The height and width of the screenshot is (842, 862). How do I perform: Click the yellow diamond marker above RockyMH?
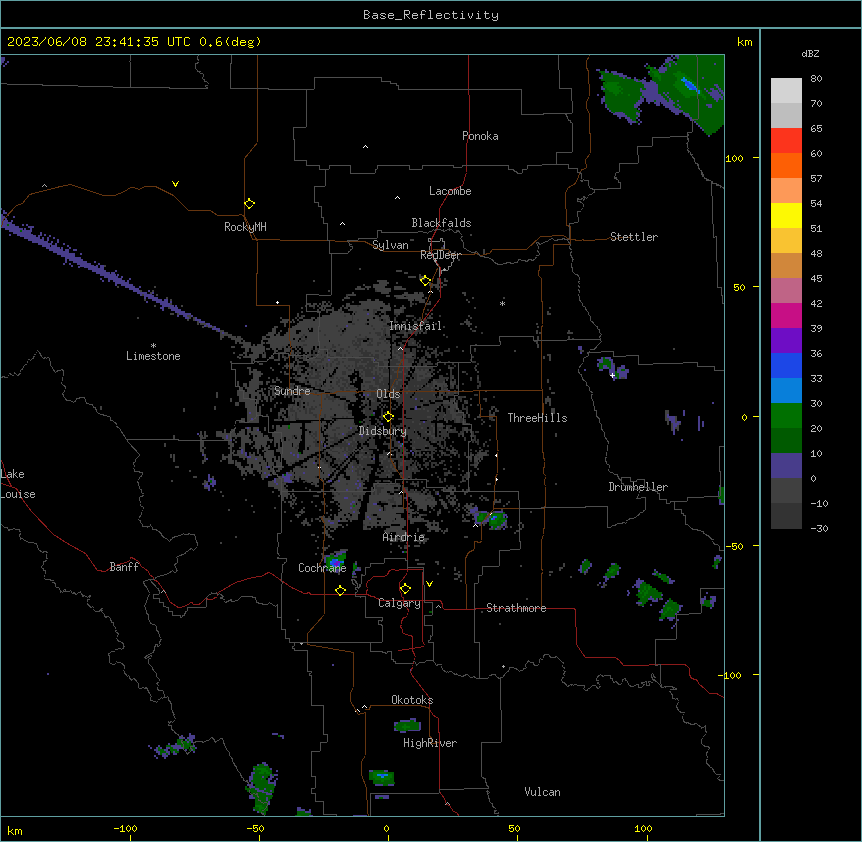pos(249,204)
